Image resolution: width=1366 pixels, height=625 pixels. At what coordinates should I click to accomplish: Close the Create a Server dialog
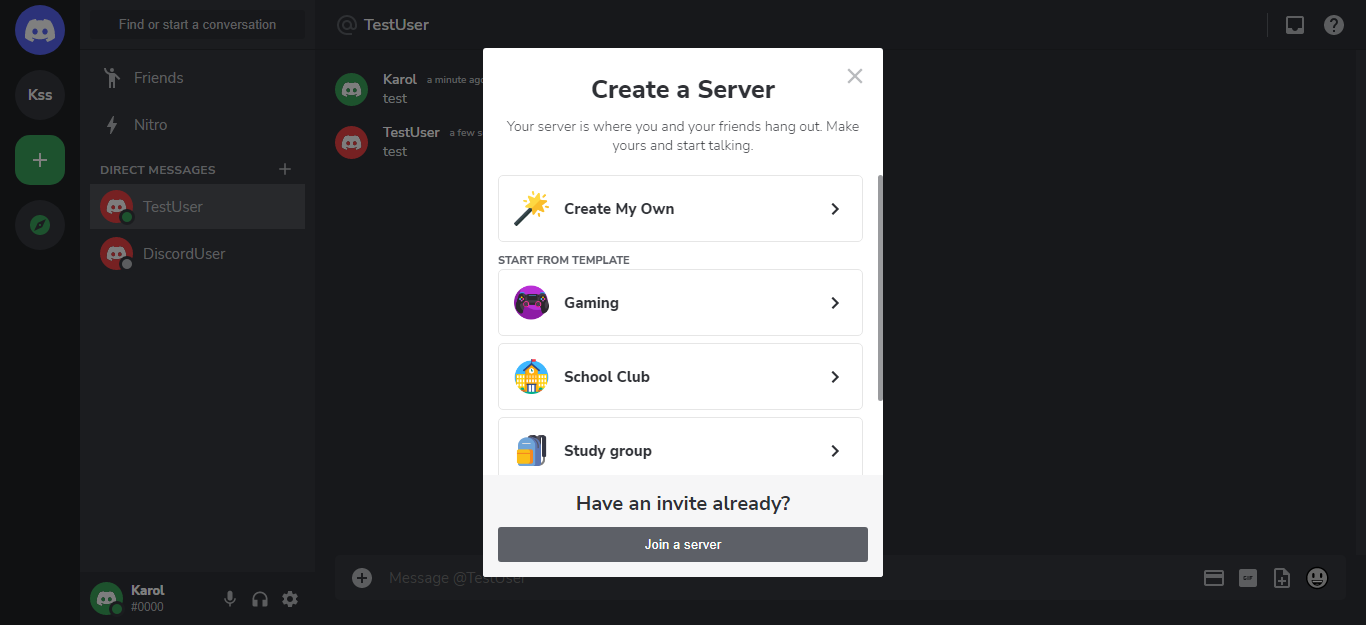pyautogui.click(x=855, y=76)
